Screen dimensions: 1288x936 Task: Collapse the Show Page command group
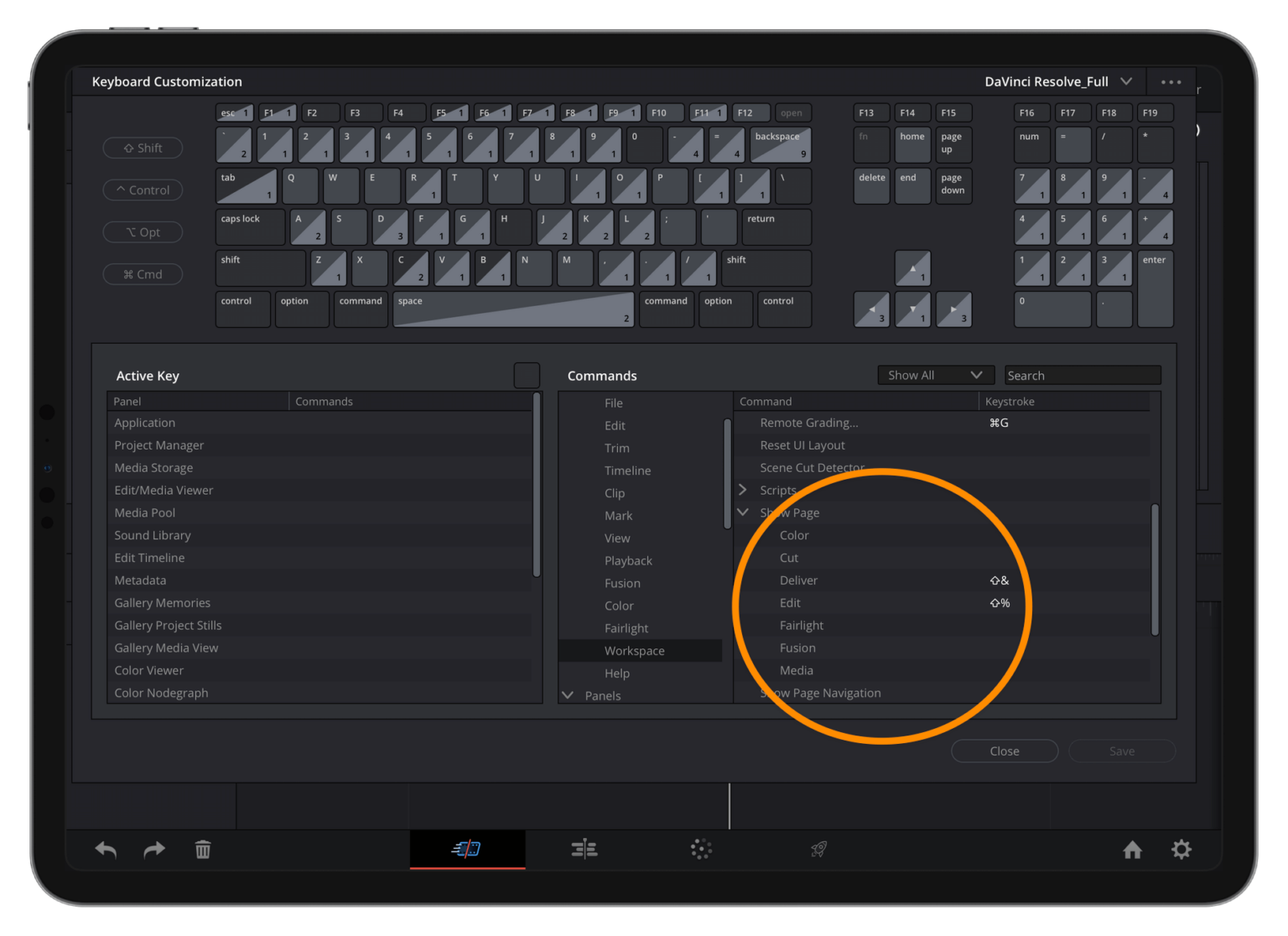[x=743, y=512]
